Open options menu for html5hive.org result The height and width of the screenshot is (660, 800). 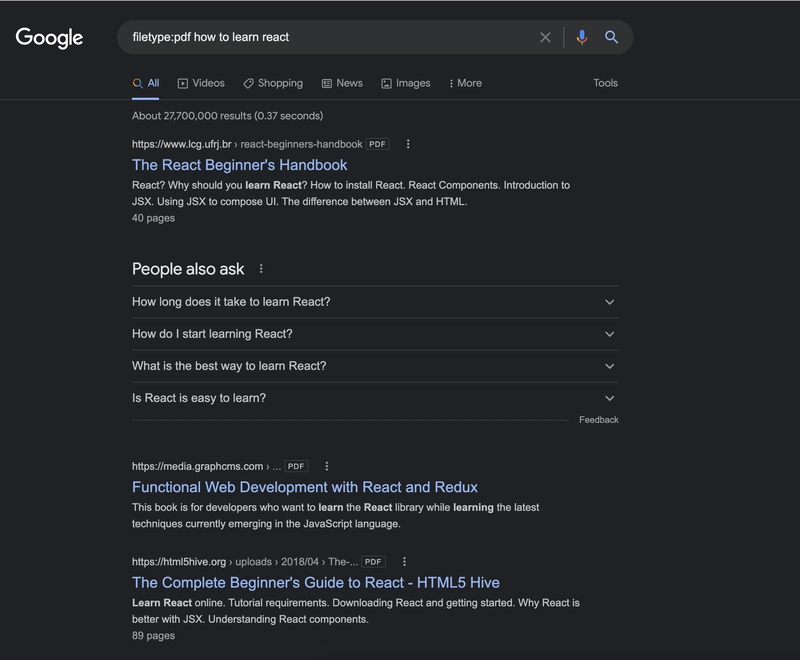point(404,562)
